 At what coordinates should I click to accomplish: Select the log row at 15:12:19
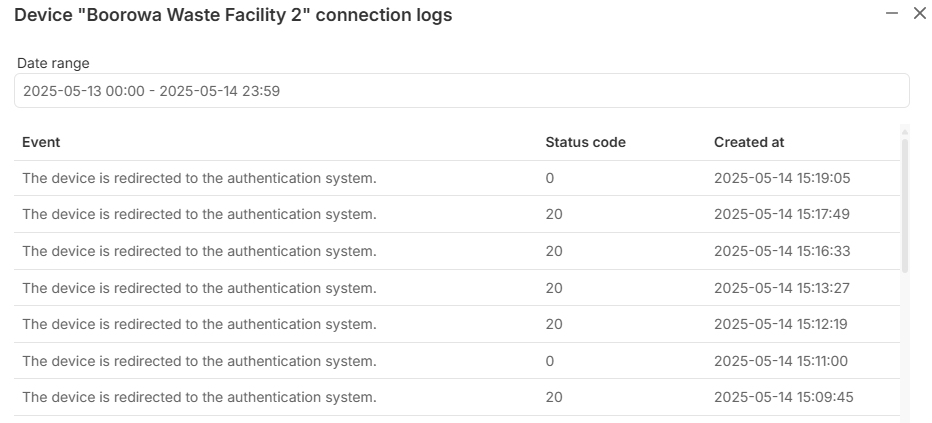457,324
